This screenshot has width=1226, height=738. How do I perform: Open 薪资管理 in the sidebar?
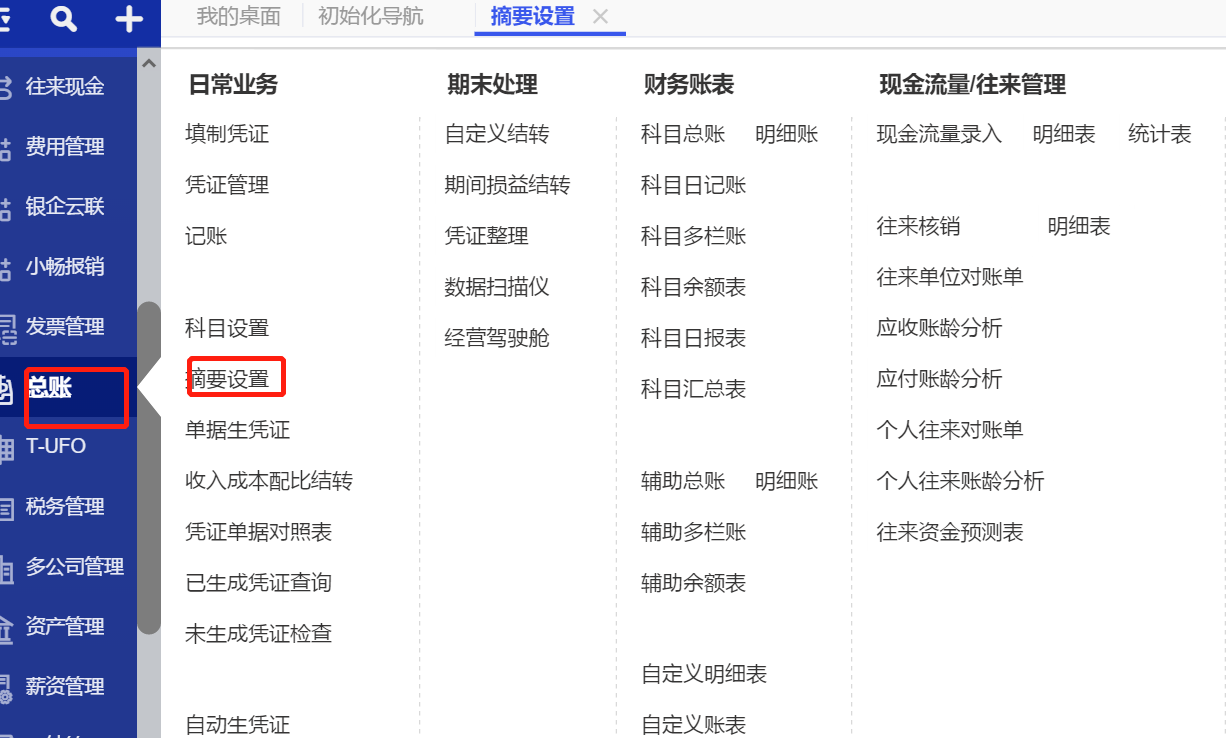[x=65, y=687]
